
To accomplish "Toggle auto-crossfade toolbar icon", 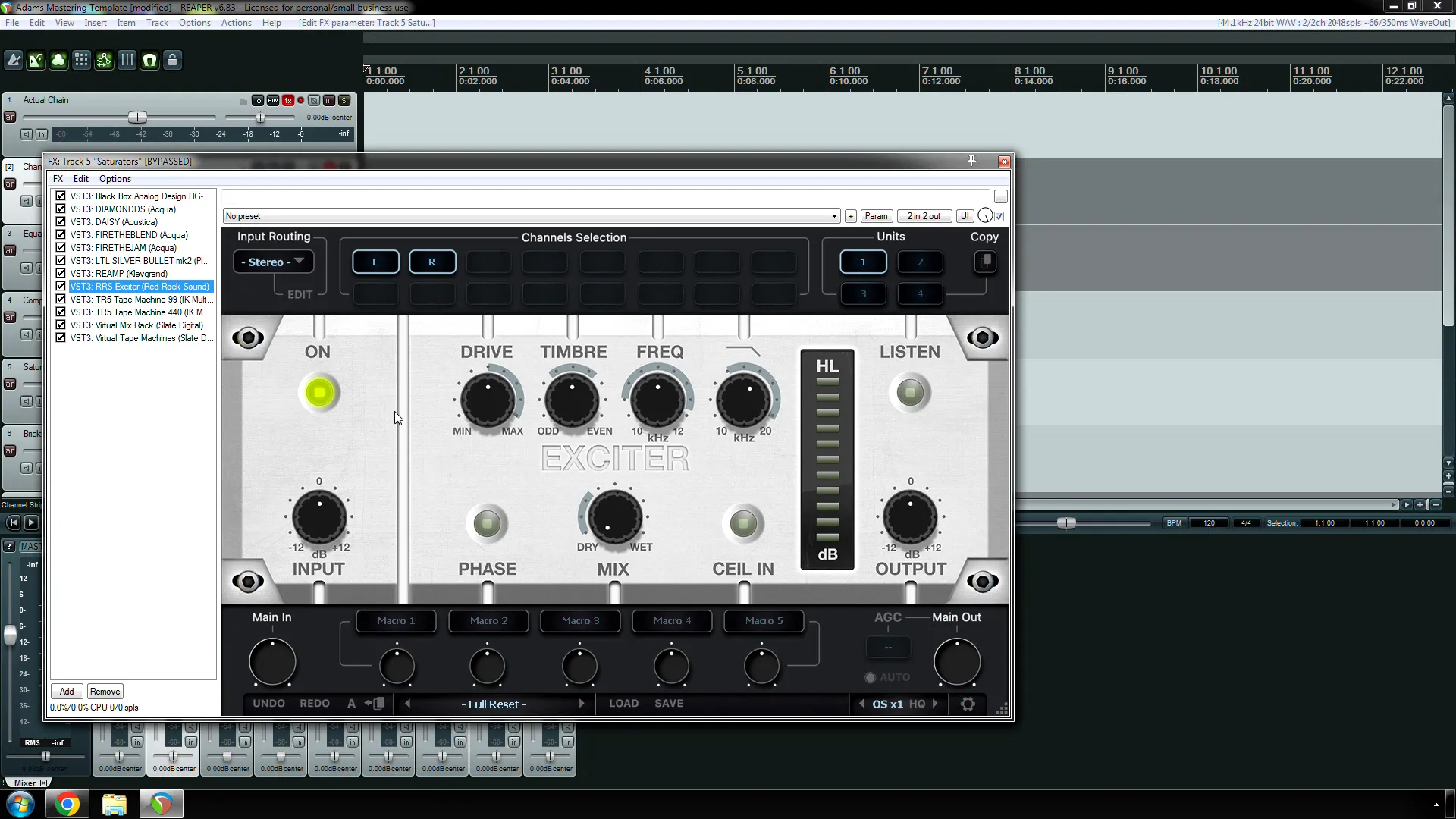I will (x=36, y=60).
